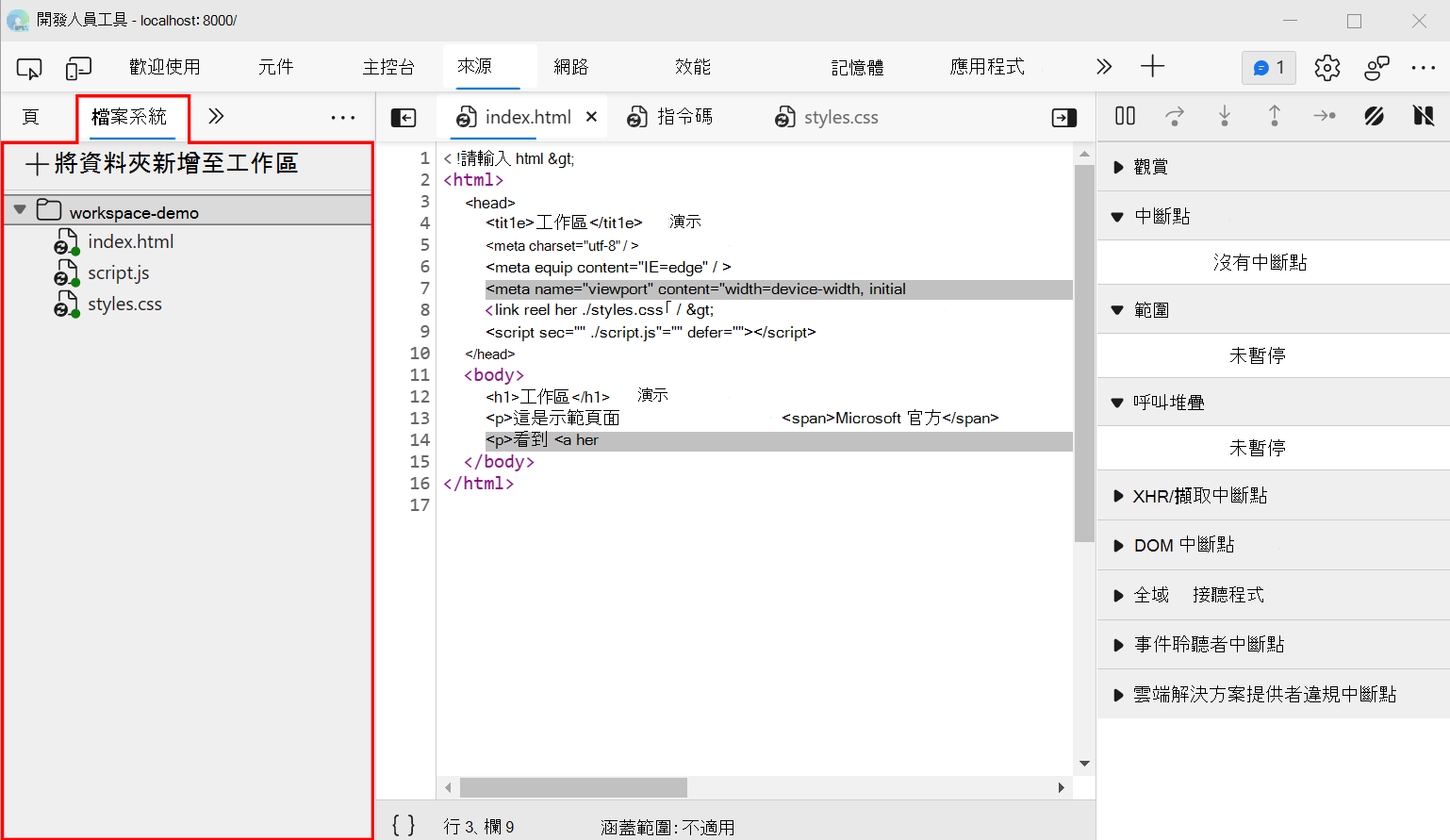Screen dimensions: 1450x840
Task: Add a new tool with plus icon
Action: click(1152, 66)
